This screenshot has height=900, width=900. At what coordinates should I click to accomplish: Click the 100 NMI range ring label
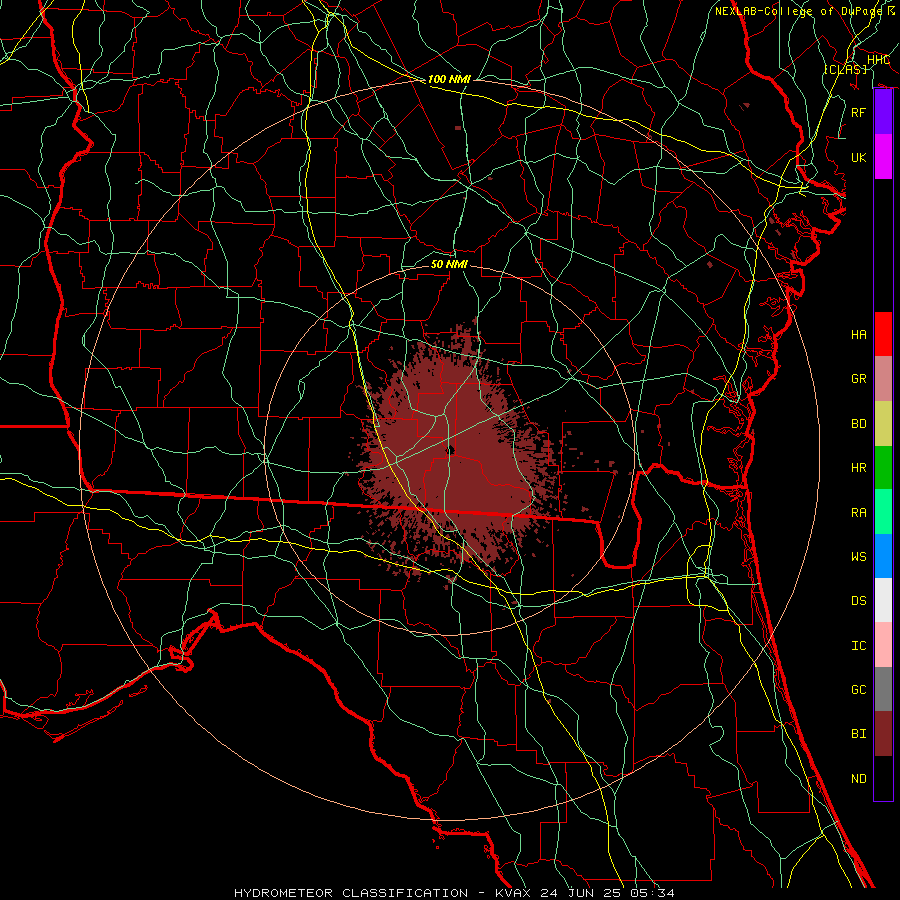click(449, 79)
